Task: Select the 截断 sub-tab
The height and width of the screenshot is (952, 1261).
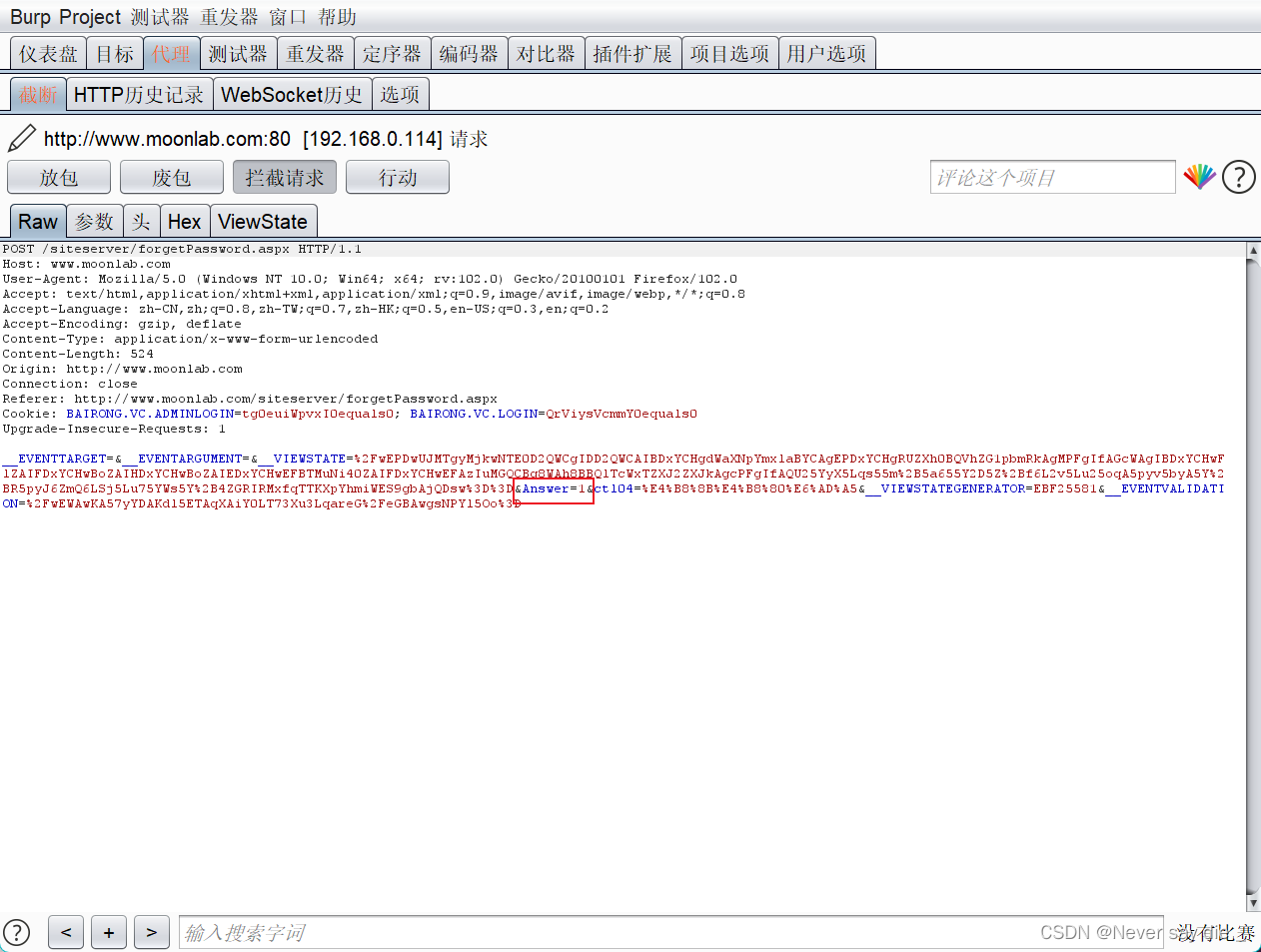Action: 38,95
